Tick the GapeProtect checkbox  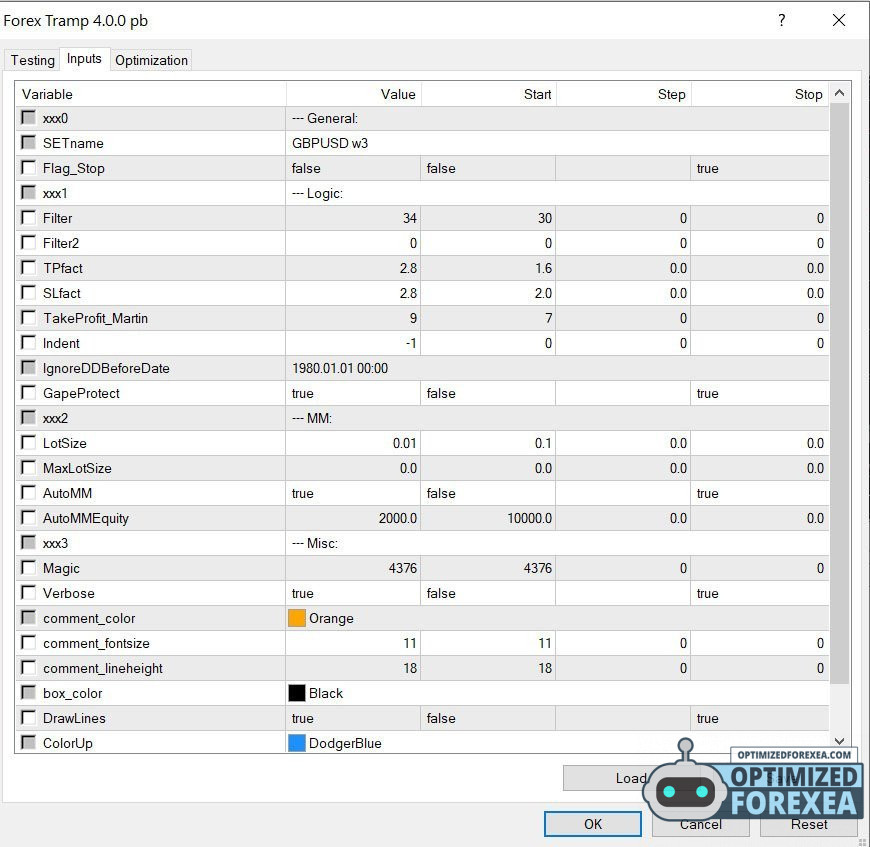tap(28, 393)
